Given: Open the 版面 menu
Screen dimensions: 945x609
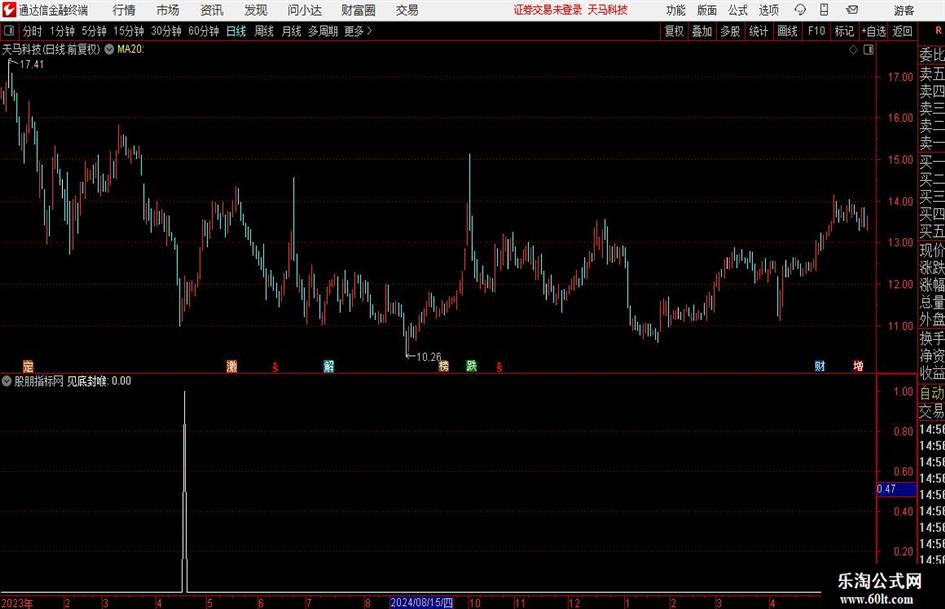Looking at the screenshot, I should click(x=706, y=10).
